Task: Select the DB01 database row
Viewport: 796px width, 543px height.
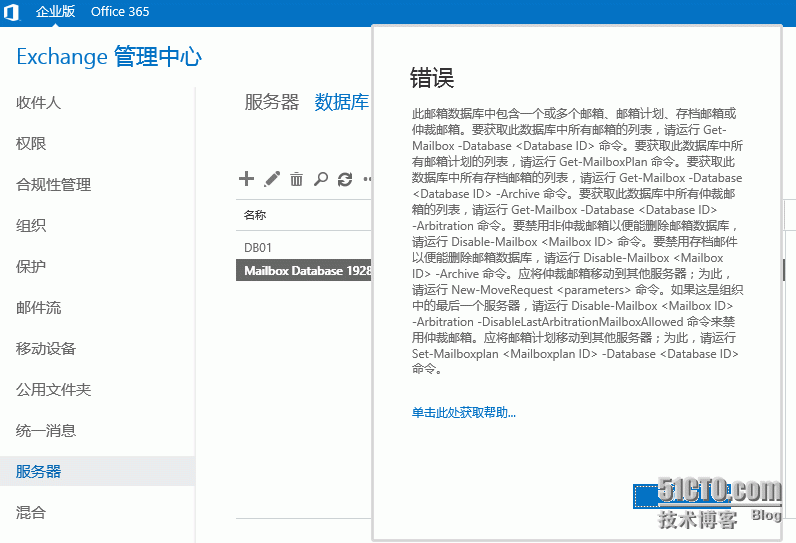Action: (304, 248)
